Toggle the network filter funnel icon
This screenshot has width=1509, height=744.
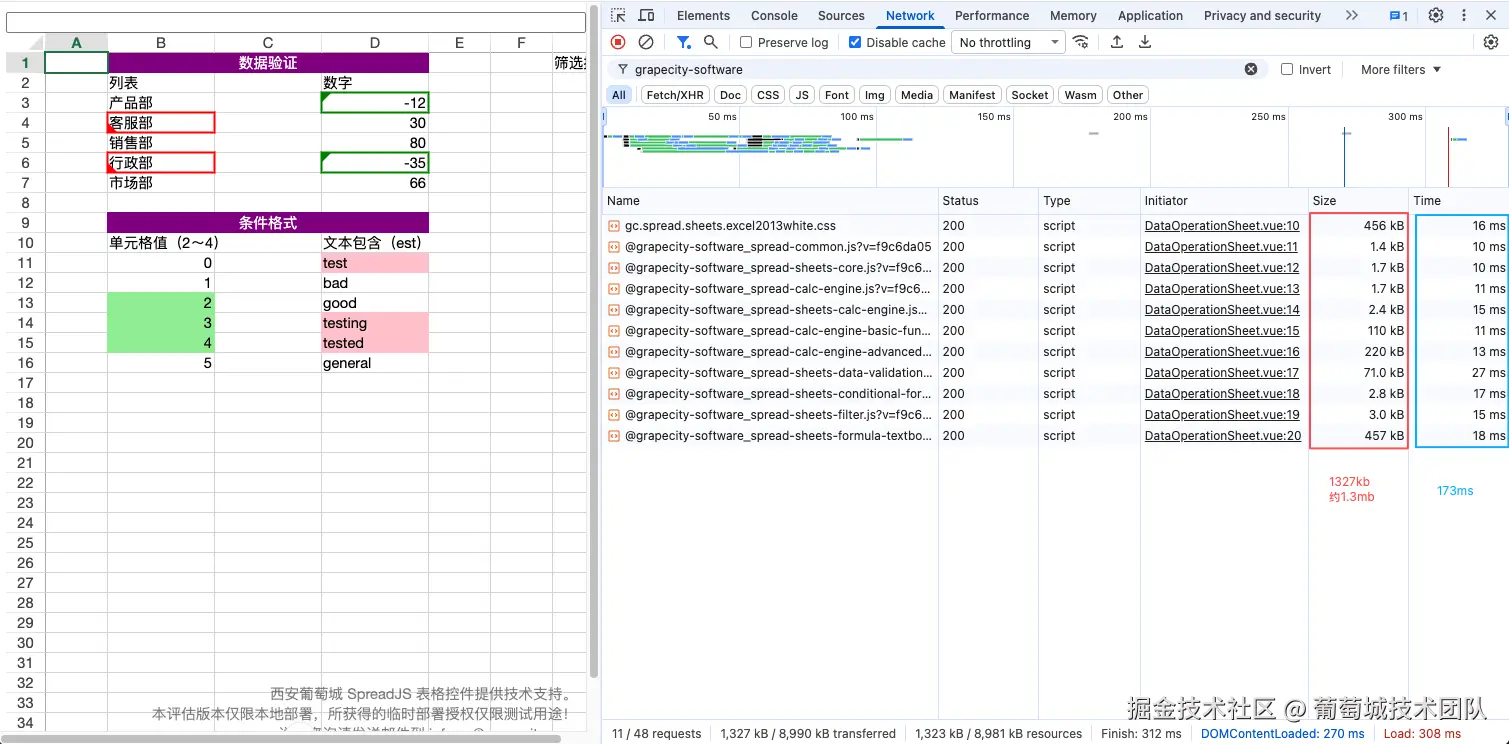click(x=683, y=42)
